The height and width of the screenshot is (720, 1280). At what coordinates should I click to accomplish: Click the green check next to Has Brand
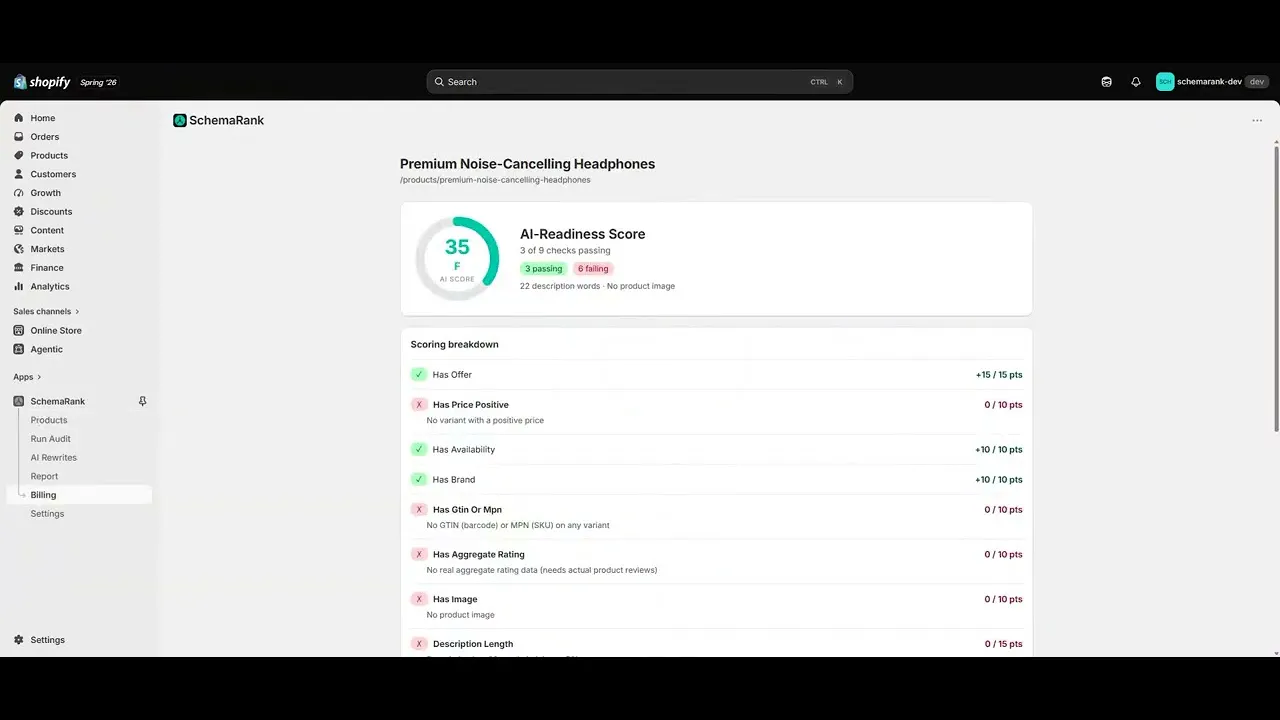[x=419, y=480]
